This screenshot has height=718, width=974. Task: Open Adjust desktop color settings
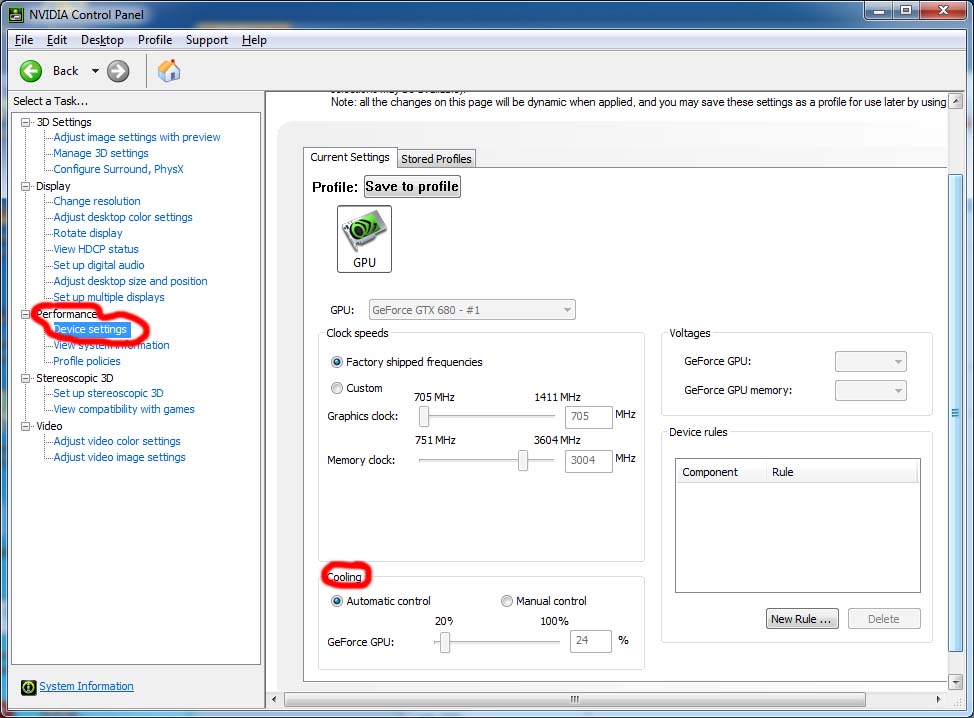click(x=123, y=217)
